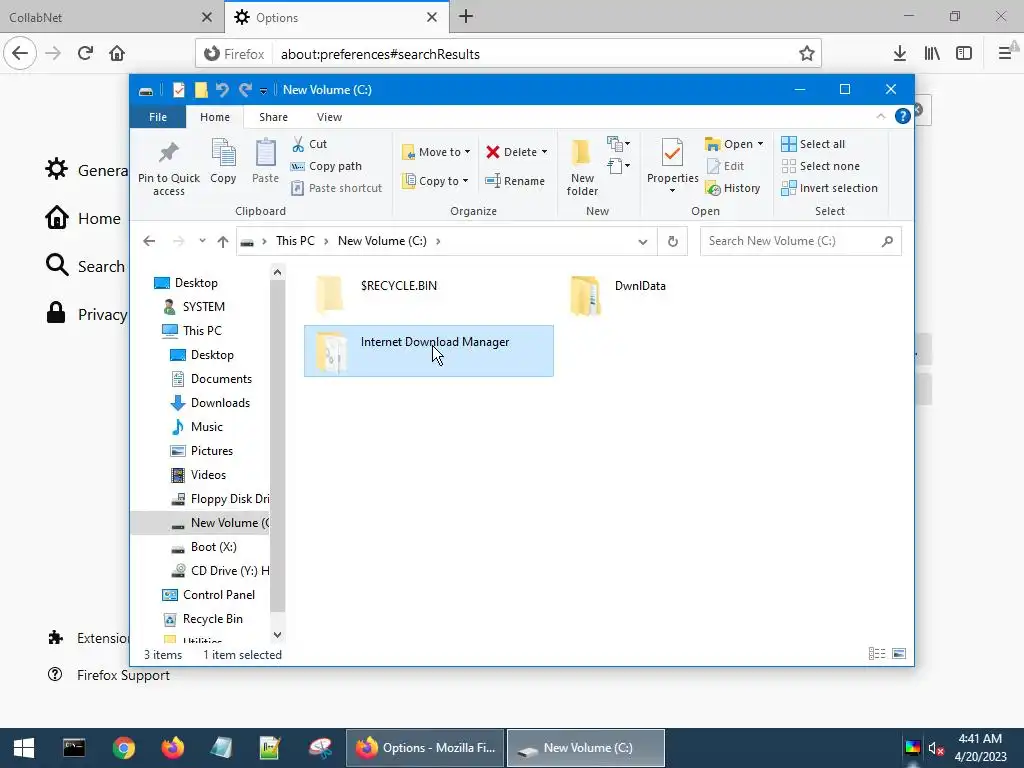Click Quick Access Undo icon
The image size is (1024, 768).
pyautogui.click(x=222, y=90)
